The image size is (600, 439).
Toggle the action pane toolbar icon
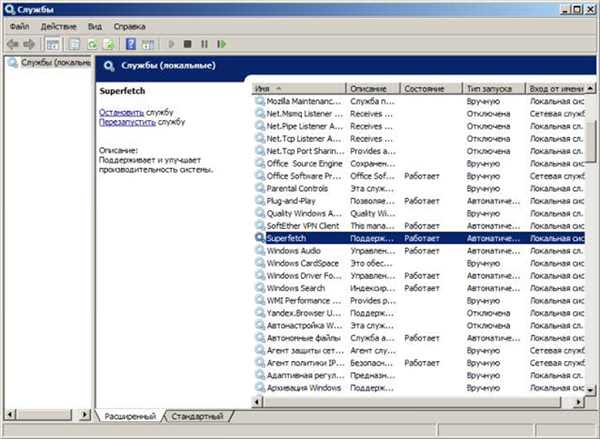point(148,44)
